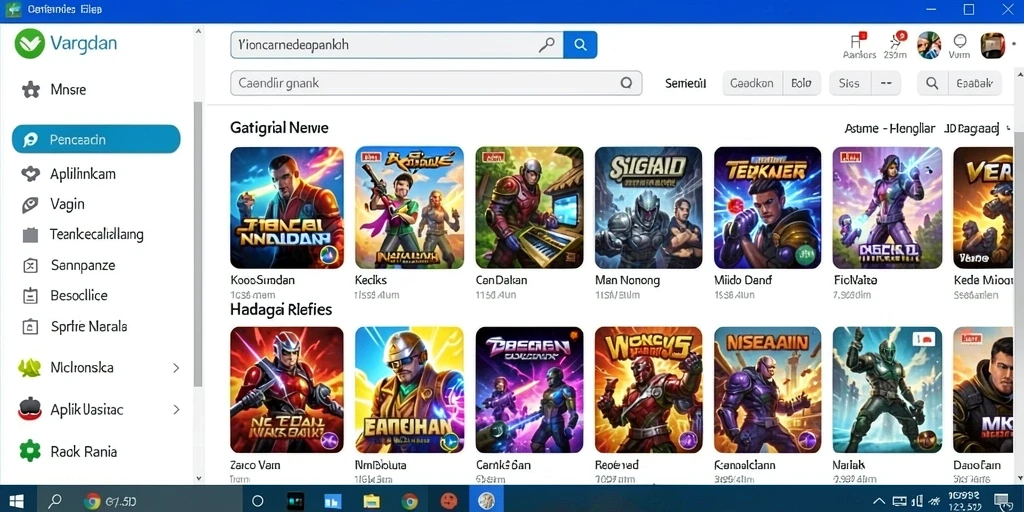Viewport: 1024px width, 512px height.
Task: Open Windows Start menu button
Action: (16, 501)
